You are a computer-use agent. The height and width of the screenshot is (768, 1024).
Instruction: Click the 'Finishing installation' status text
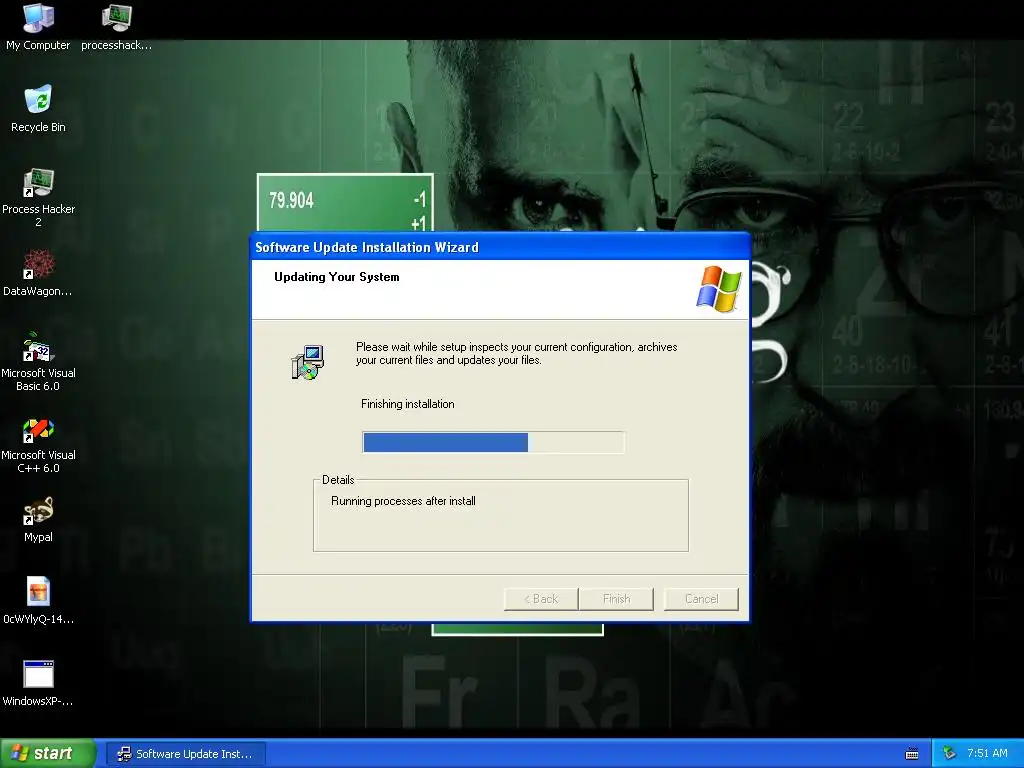pos(408,404)
